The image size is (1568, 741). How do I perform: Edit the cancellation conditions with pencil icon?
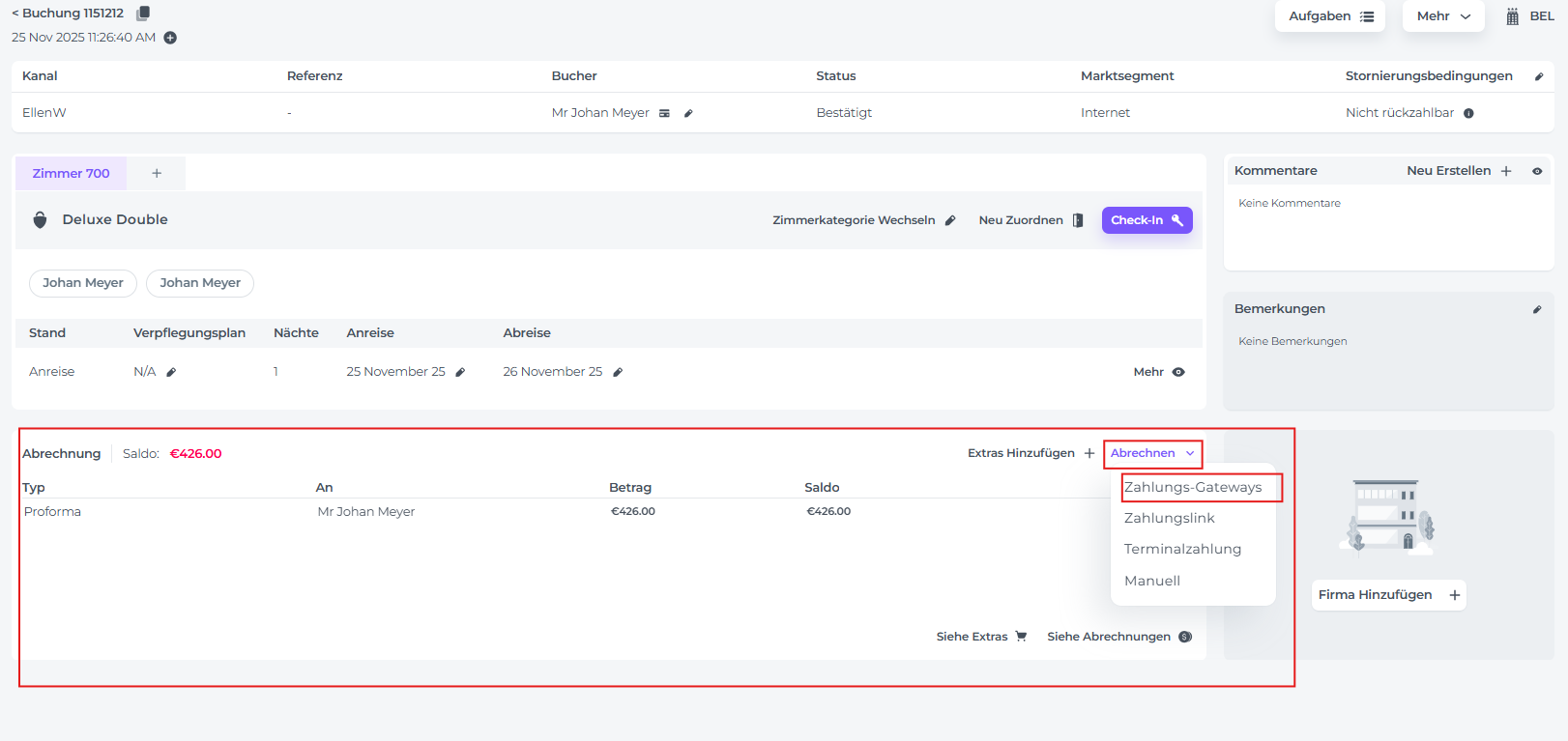tap(1538, 76)
